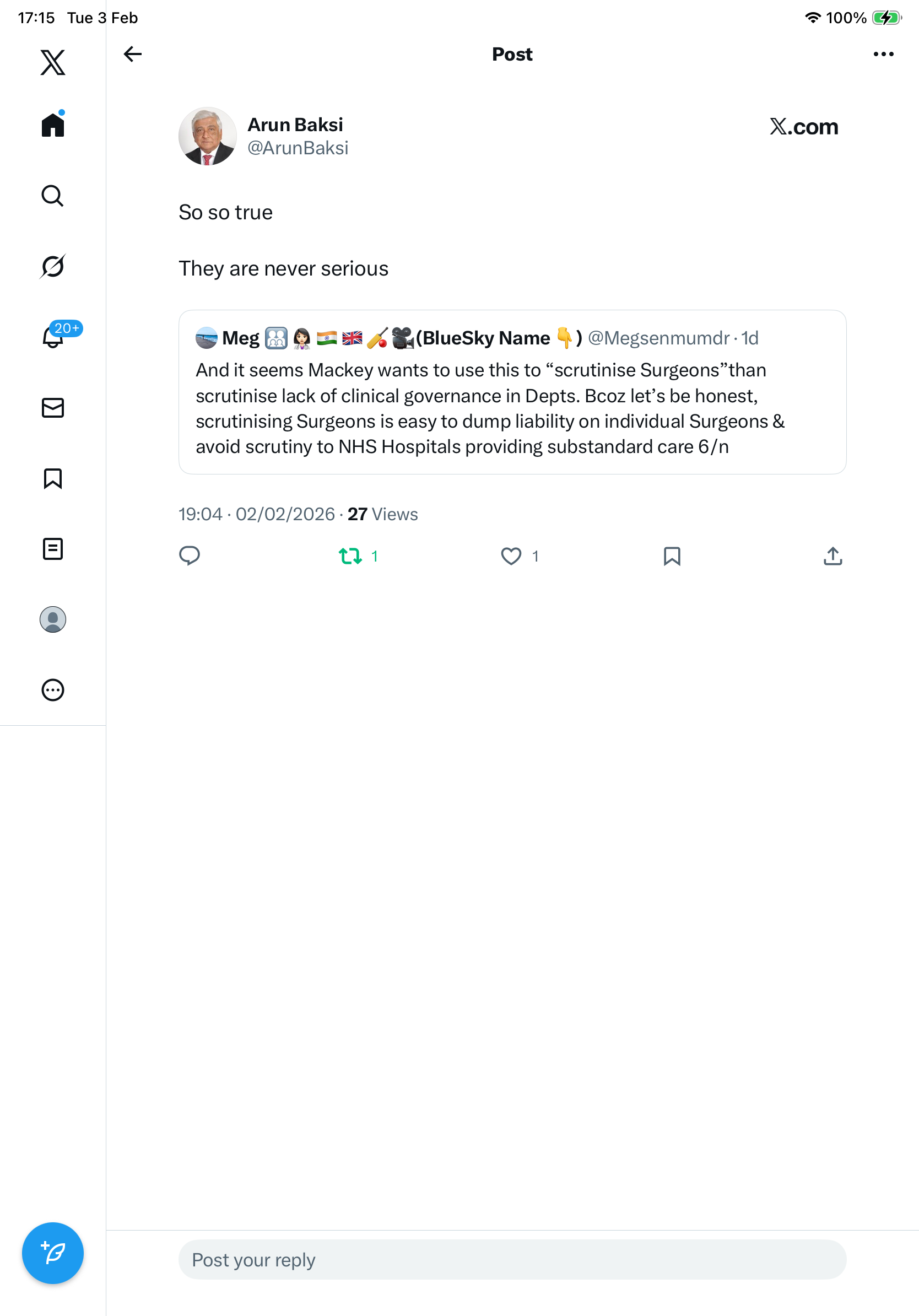Tap the Post your reply field
Screen dimensions: 919x1316
(512, 1259)
